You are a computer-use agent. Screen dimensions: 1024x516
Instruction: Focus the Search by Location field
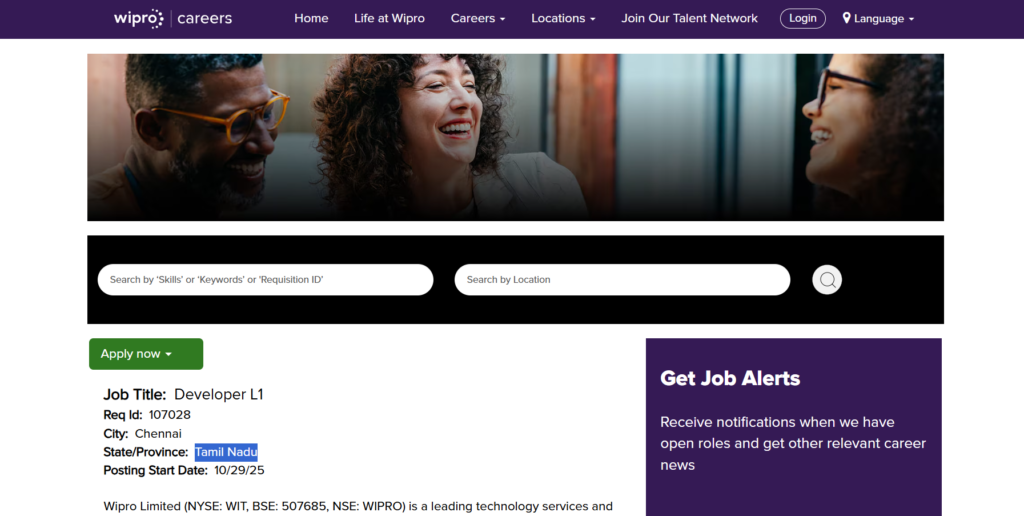622,280
